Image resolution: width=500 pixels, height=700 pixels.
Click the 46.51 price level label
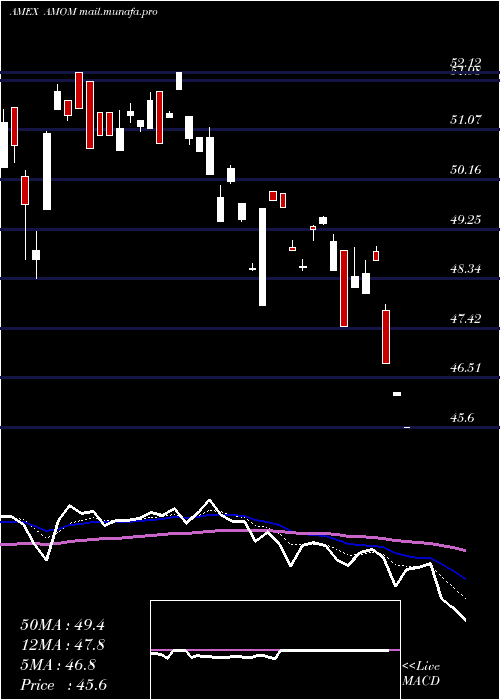[x=465, y=368]
